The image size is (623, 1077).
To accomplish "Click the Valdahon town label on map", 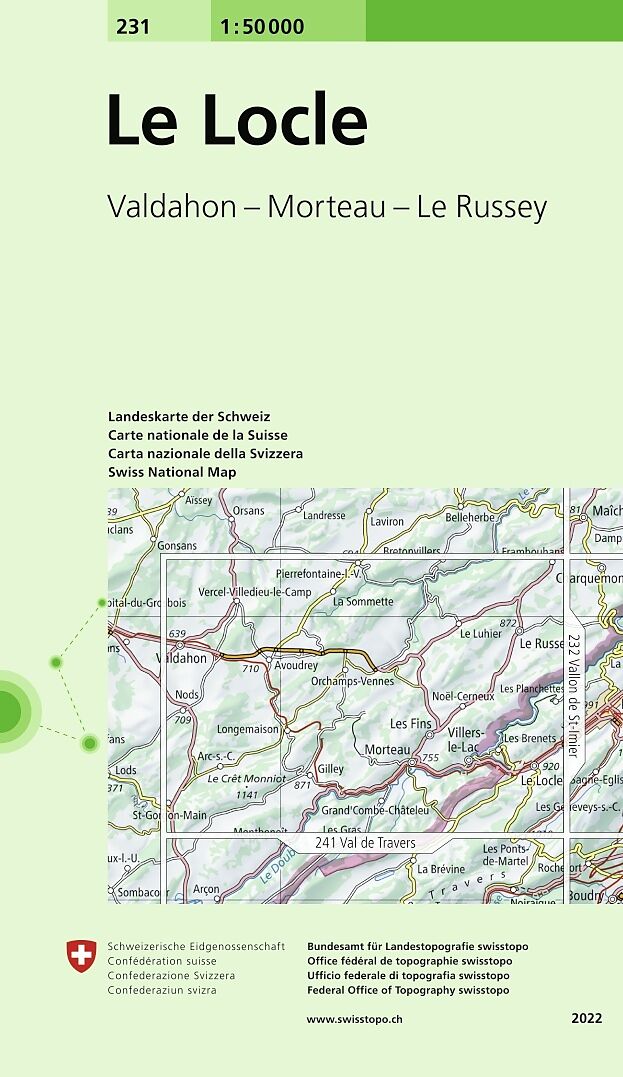I will pyautogui.click(x=183, y=658).
